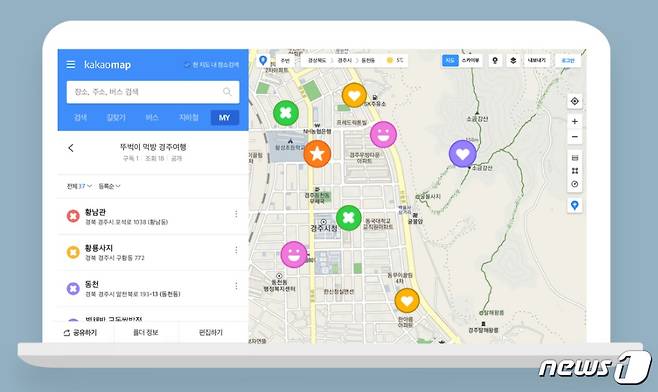Open the 경상북도 breadcrumb region selector
Viewport: 658px width, 392px height.
click(x=317, y=60)
